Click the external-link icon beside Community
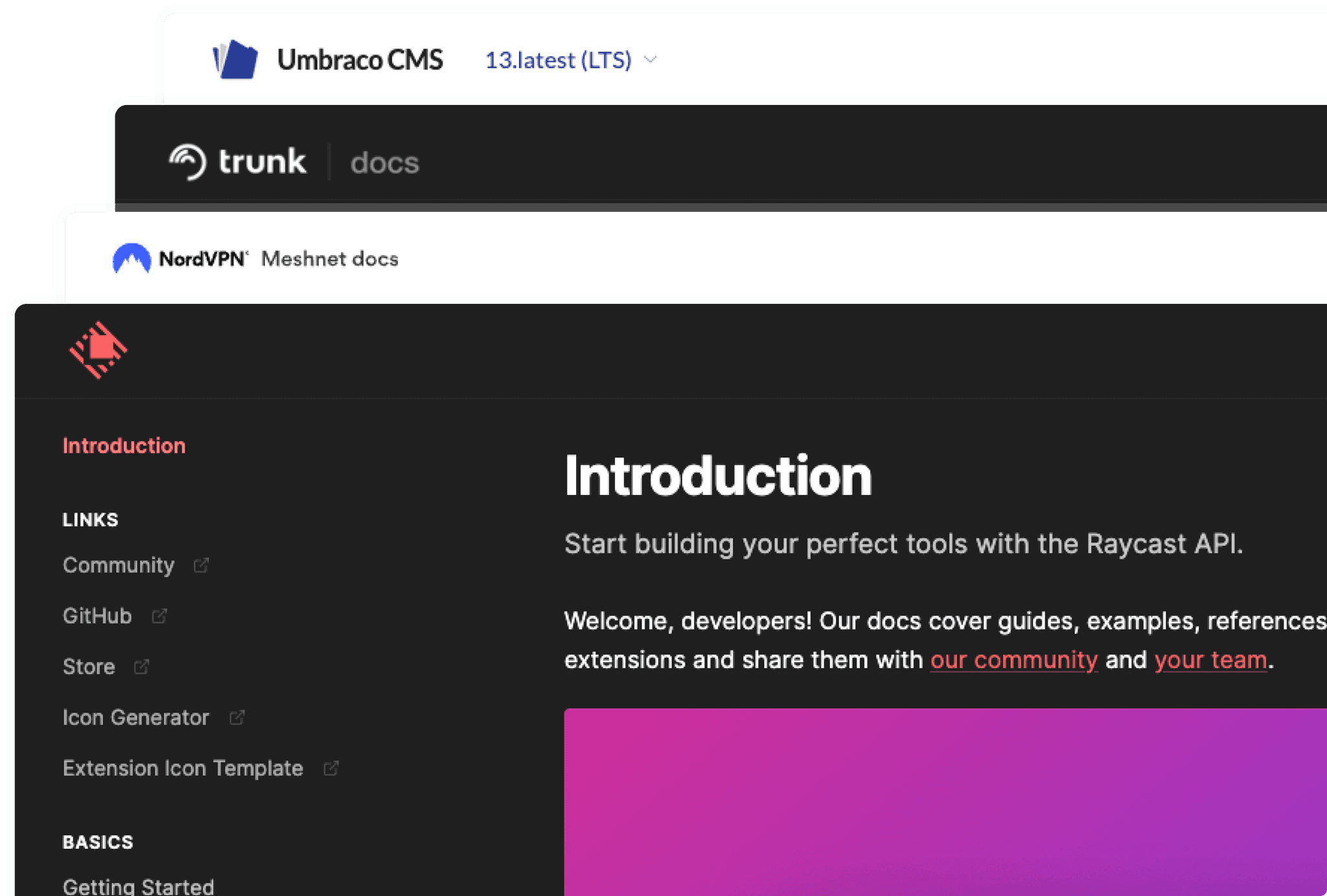Image resolution: width=1327 pixels, height=896 pixels. tap(202, 564)
